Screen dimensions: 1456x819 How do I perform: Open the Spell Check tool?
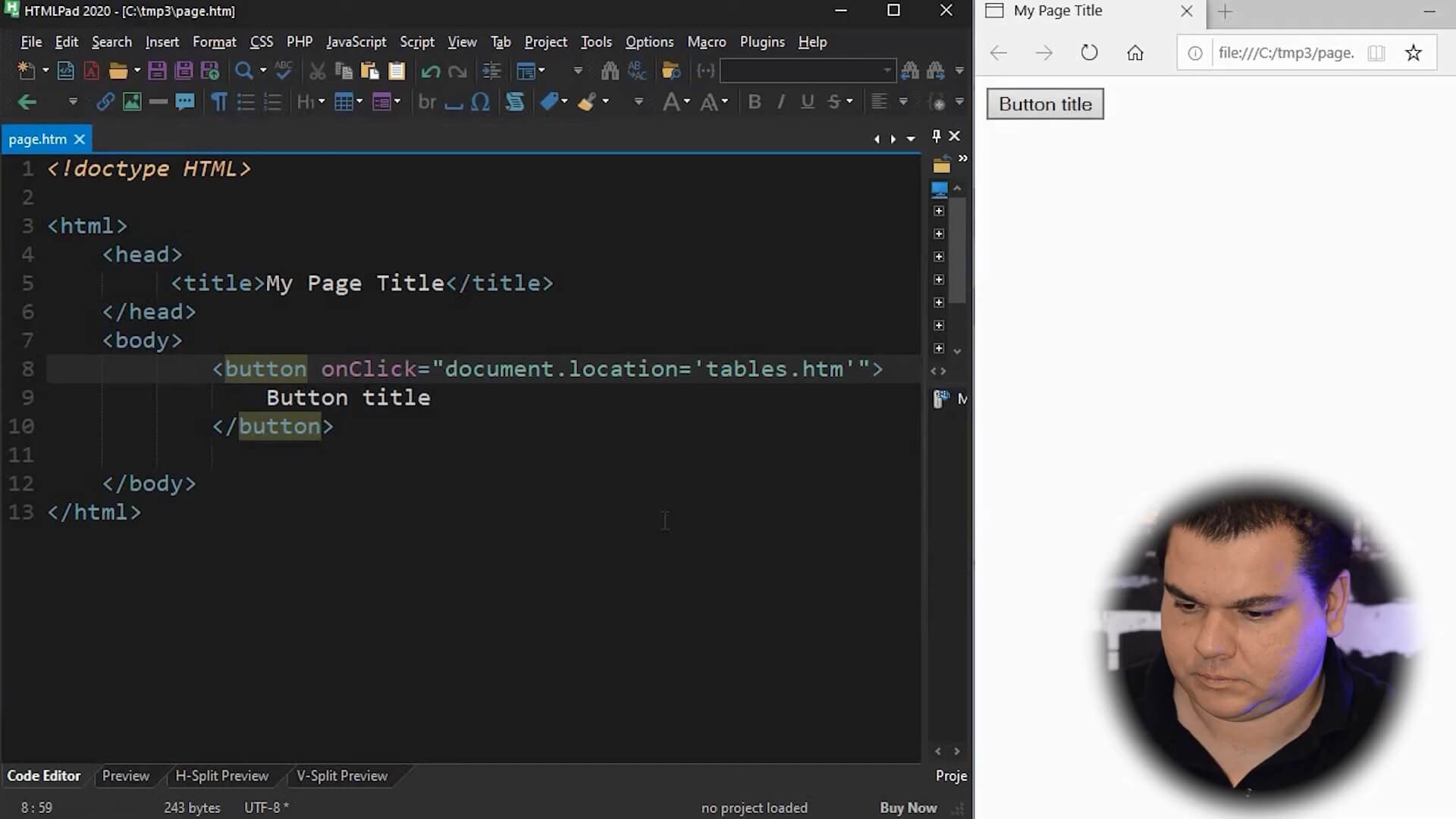tap(283, 70)
